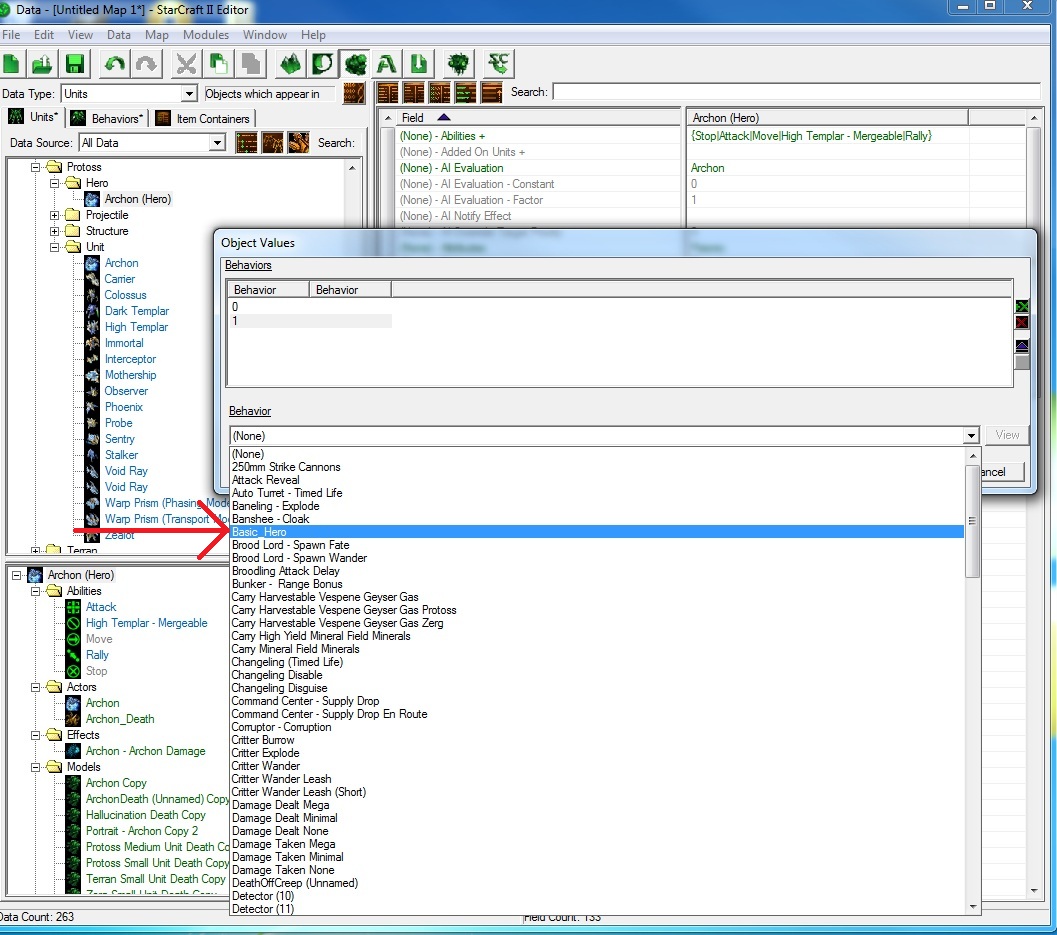This screenshot has width=1057, height=935.
Task: Click the green add behavior icon
Action: (x=1021, y=306)
